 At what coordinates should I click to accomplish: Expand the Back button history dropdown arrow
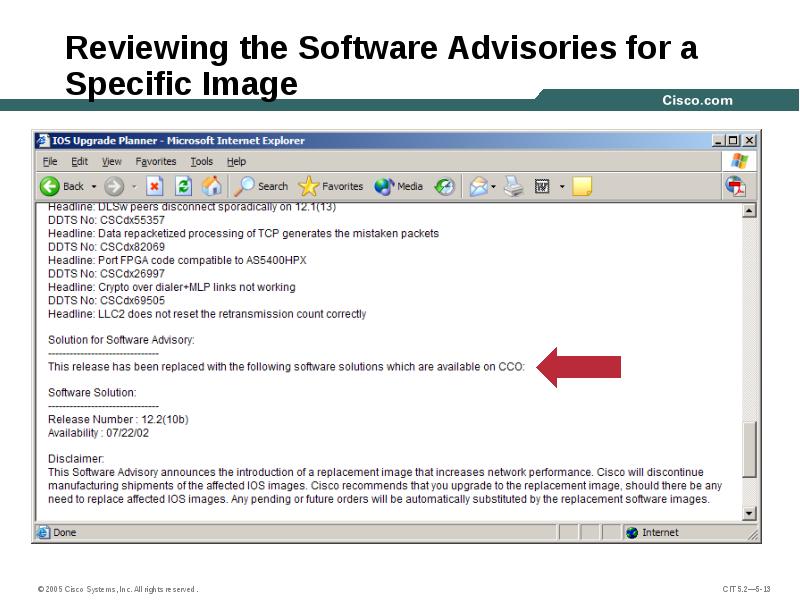(94, 187)
